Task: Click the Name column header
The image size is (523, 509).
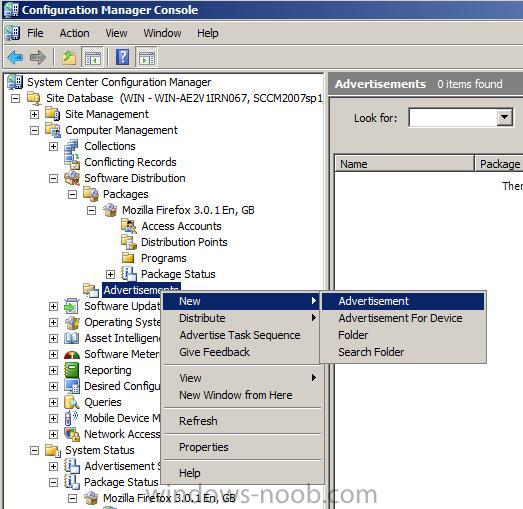Action: [x=404, y=164]
